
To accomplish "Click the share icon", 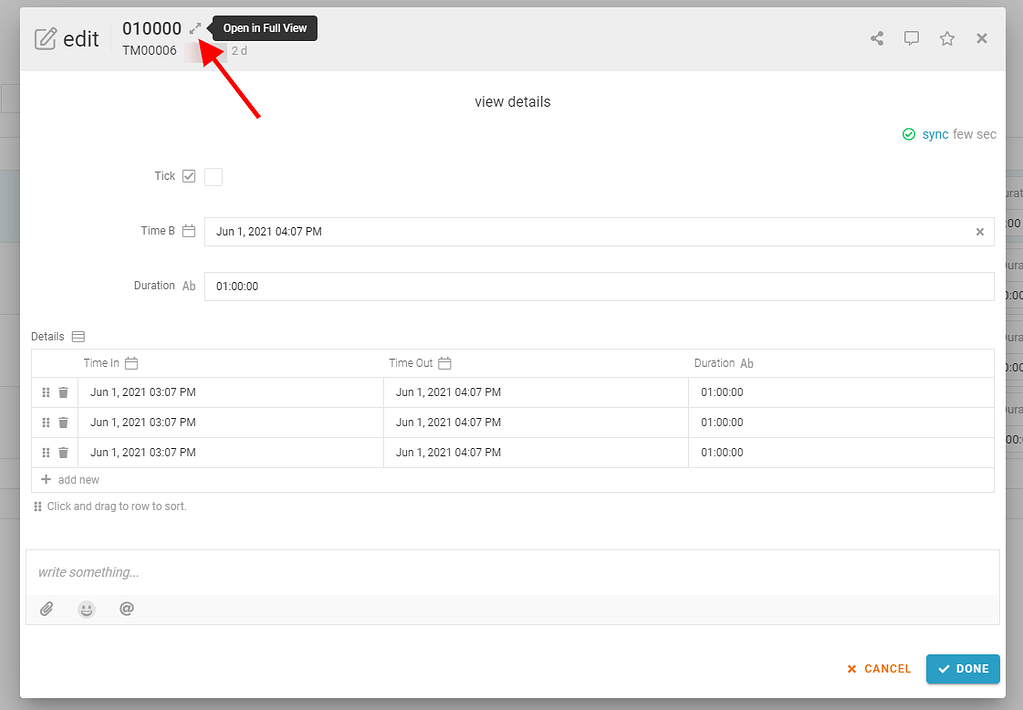I will (x=876, y=38).
